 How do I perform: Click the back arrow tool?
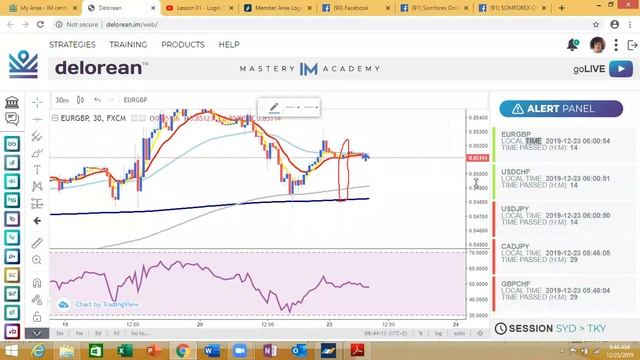click(x=37, y=221)
